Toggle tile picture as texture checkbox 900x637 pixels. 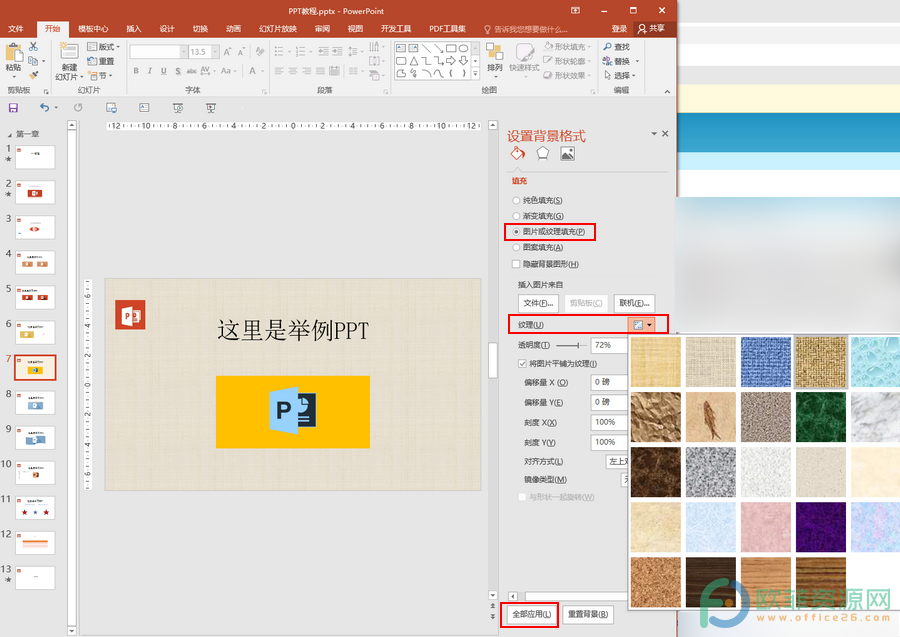coord(522,363)
